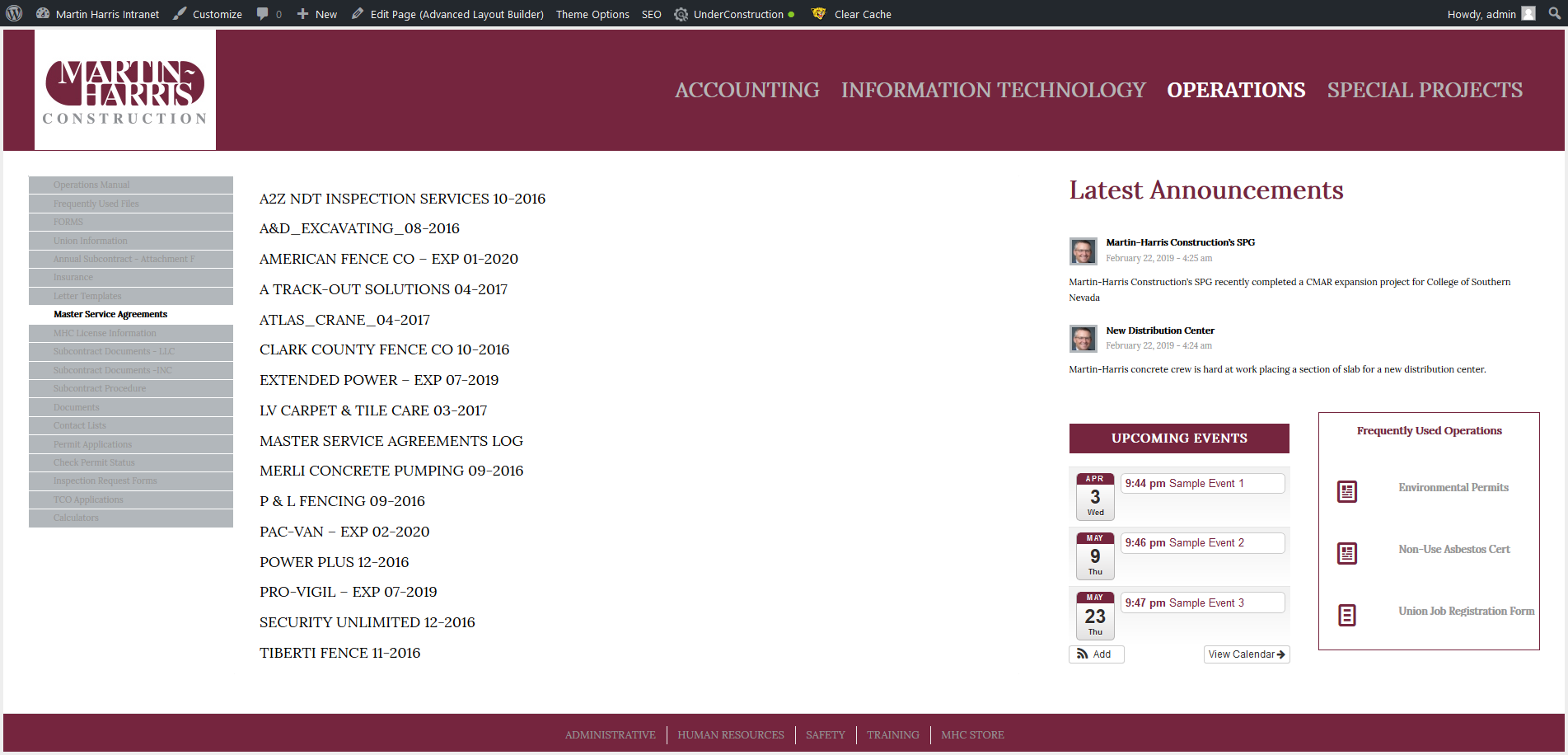Click the APR 3 calendar date tile

(1095, 496)
